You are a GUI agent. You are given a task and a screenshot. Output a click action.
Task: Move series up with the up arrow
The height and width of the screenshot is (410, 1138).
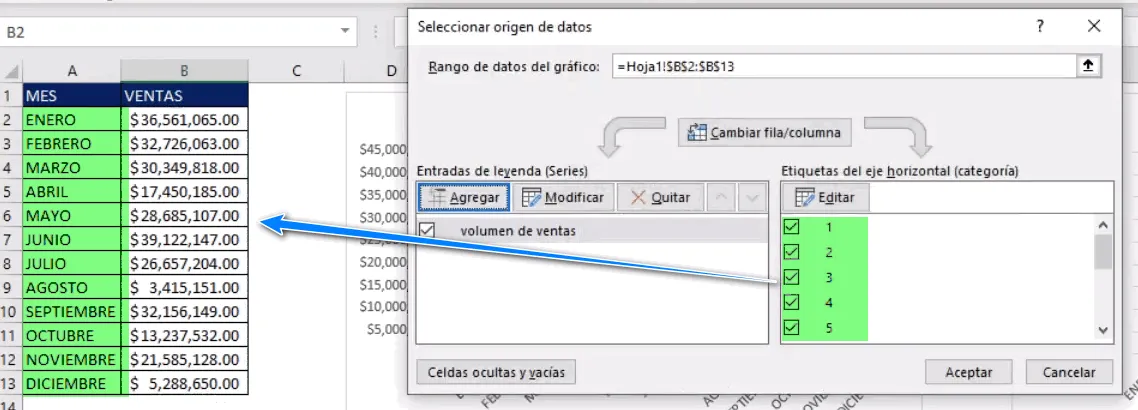[722, 198]
